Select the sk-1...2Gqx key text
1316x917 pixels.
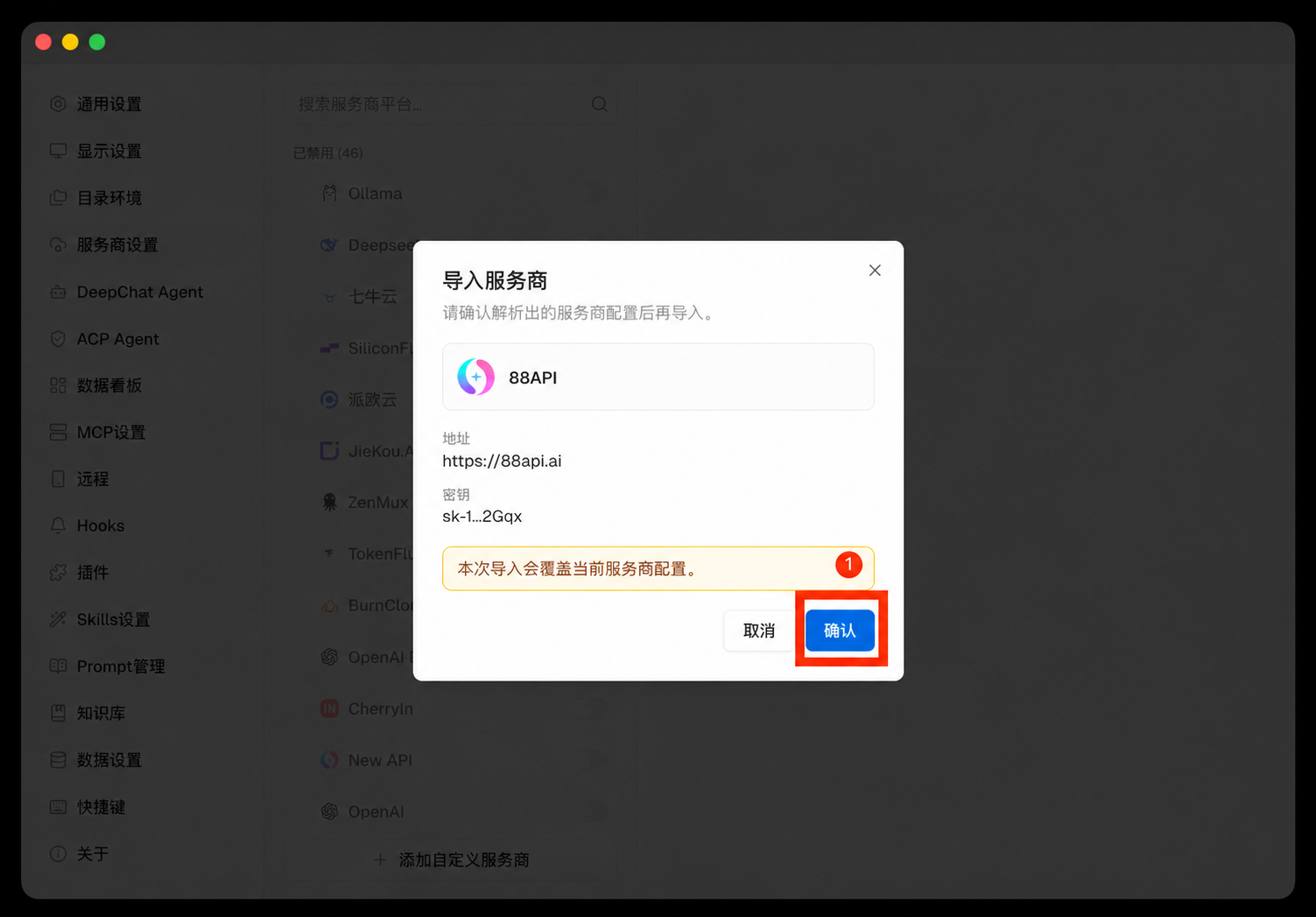pyautogui.click(x=482, y=516)
